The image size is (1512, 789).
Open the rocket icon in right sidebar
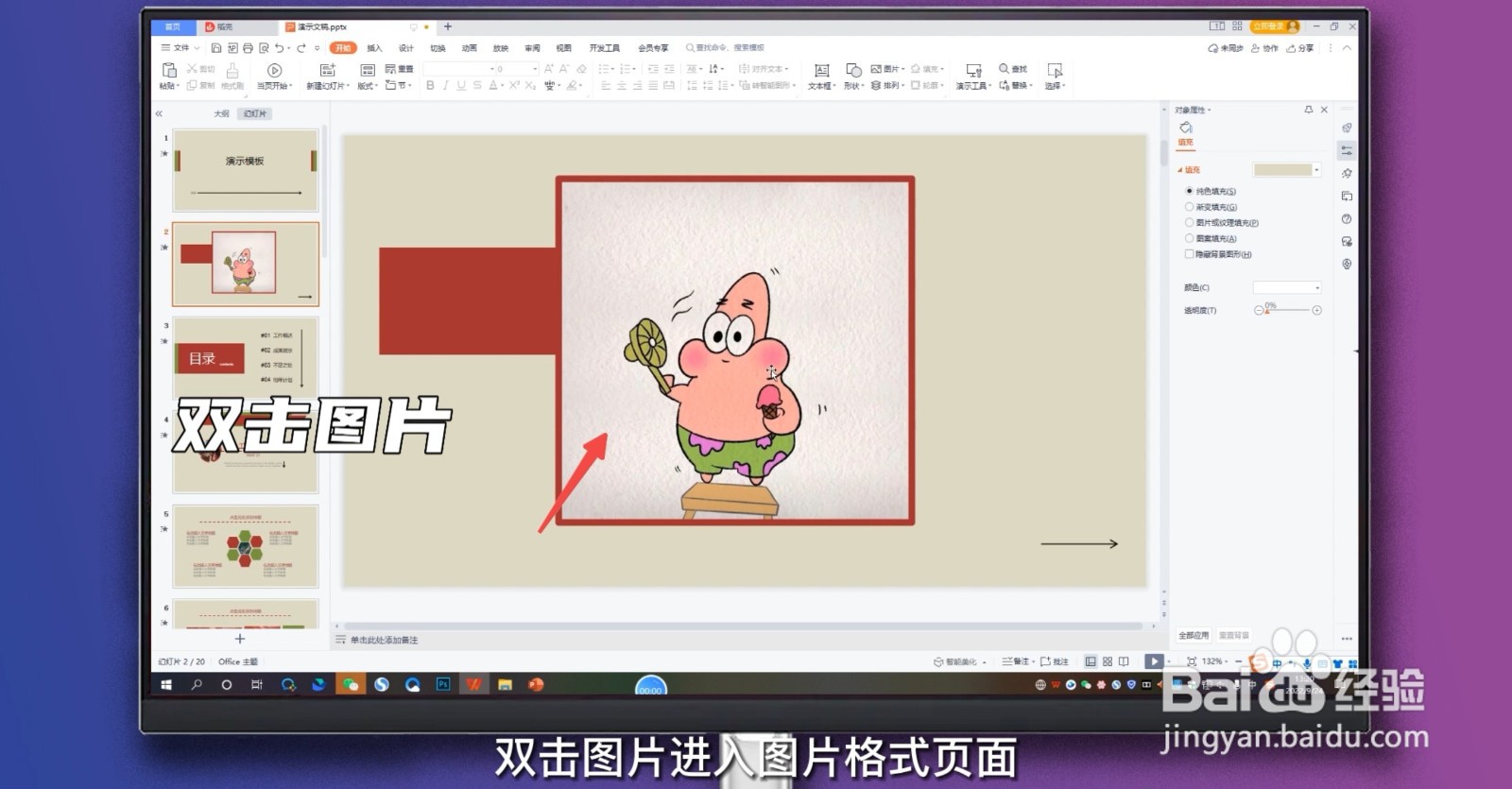coord(1347,128)
